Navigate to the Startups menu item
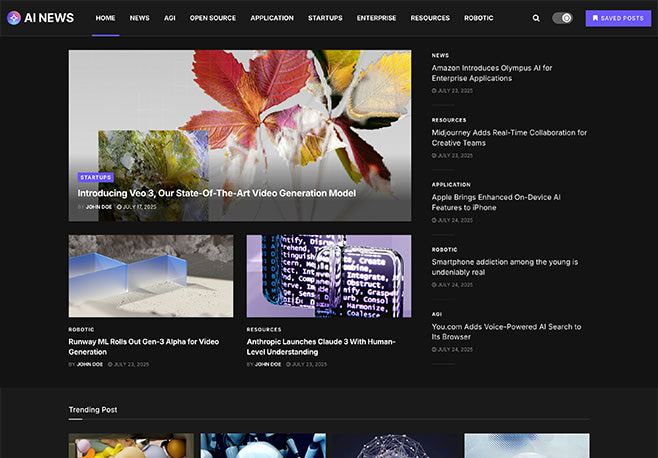The width and height of the screenshot is (658, 458). point(325,18)
